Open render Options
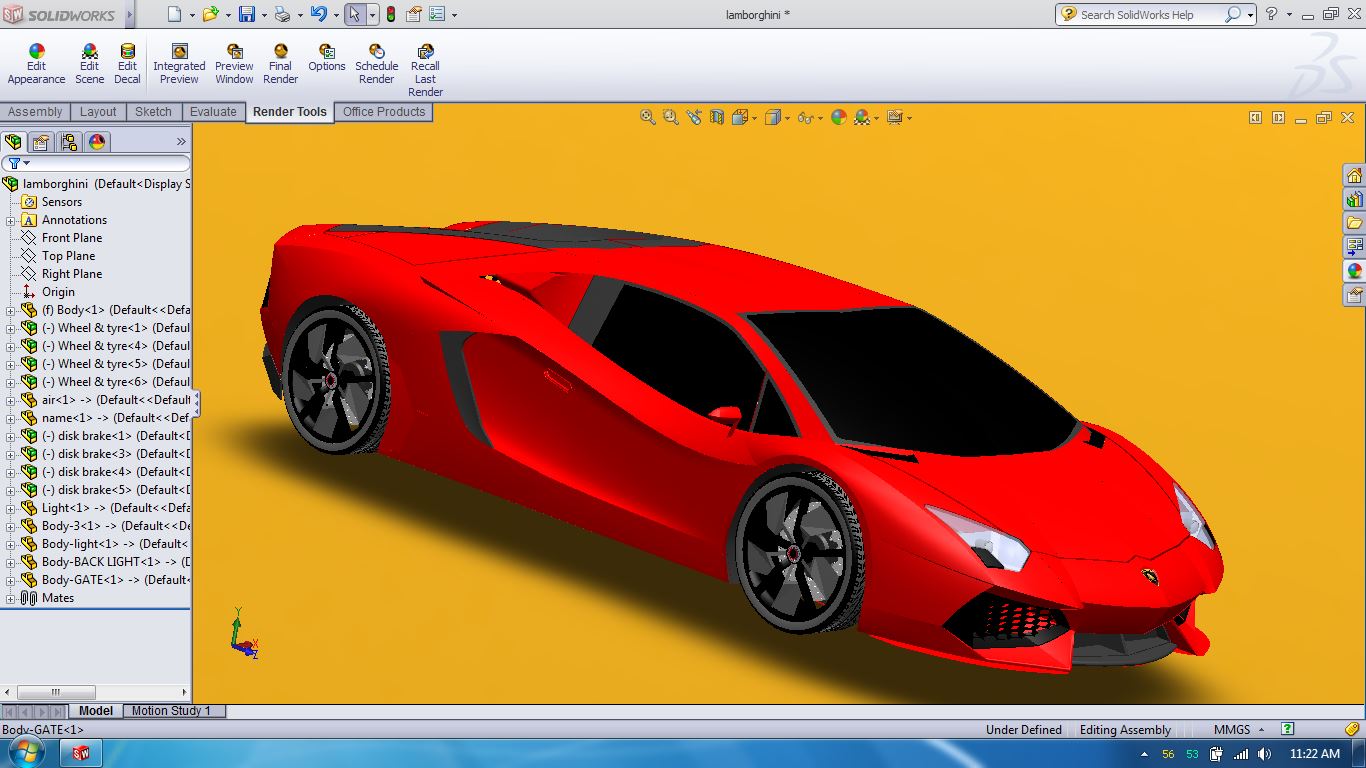Screen dimensions: 1366x768 (x=327, y=58)
